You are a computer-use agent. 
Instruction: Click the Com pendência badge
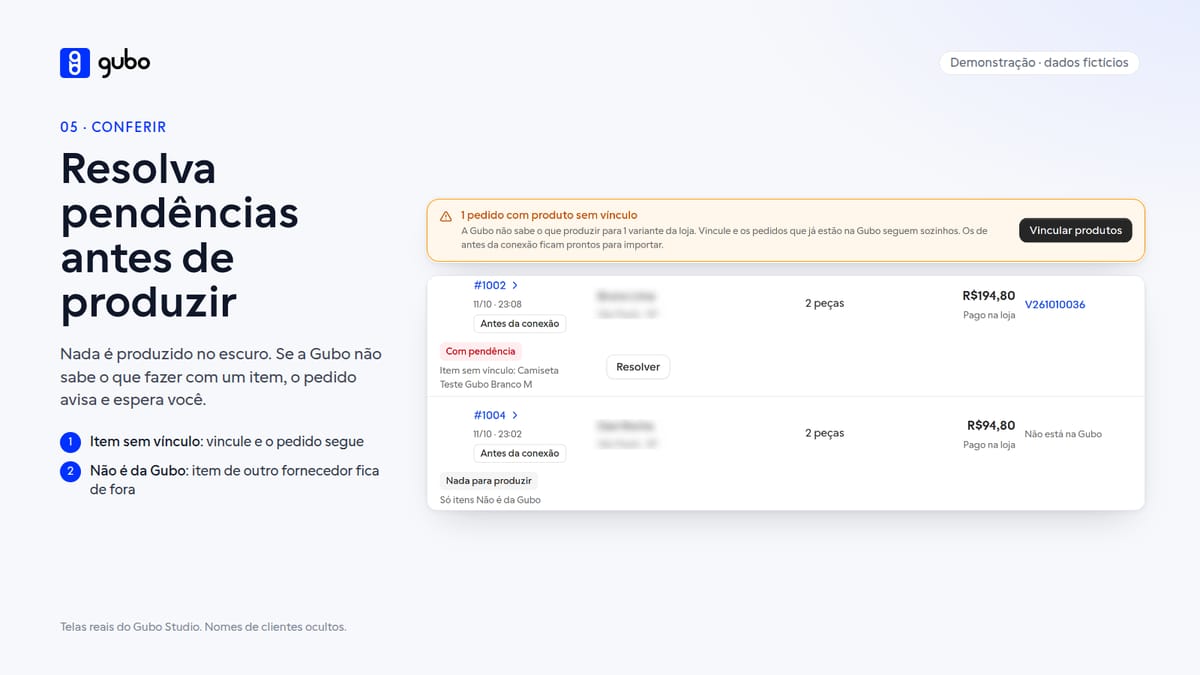pos(481,351)
